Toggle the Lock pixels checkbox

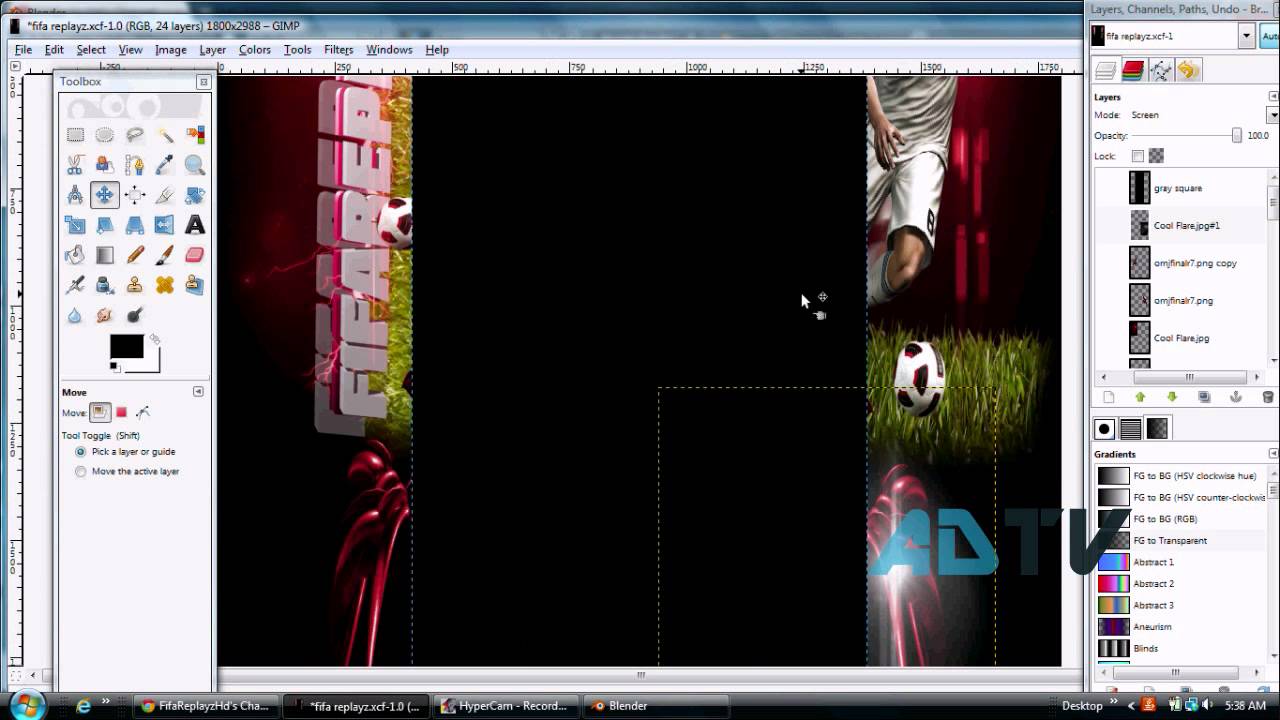(1137, 156)
